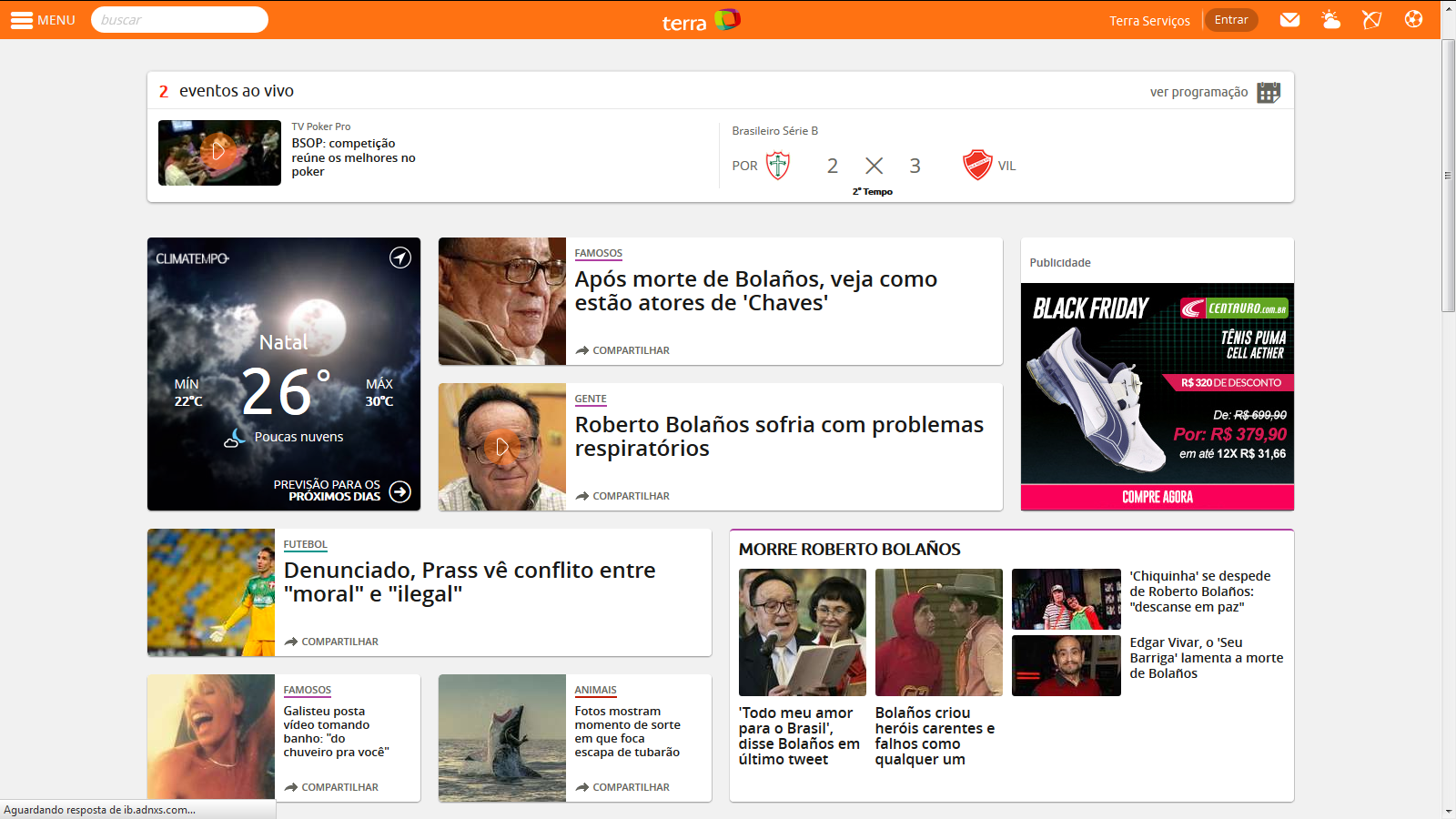Click the soccer ball header icon
1456x819 pixels.
pyautogui.click(x=1413, y=19)
